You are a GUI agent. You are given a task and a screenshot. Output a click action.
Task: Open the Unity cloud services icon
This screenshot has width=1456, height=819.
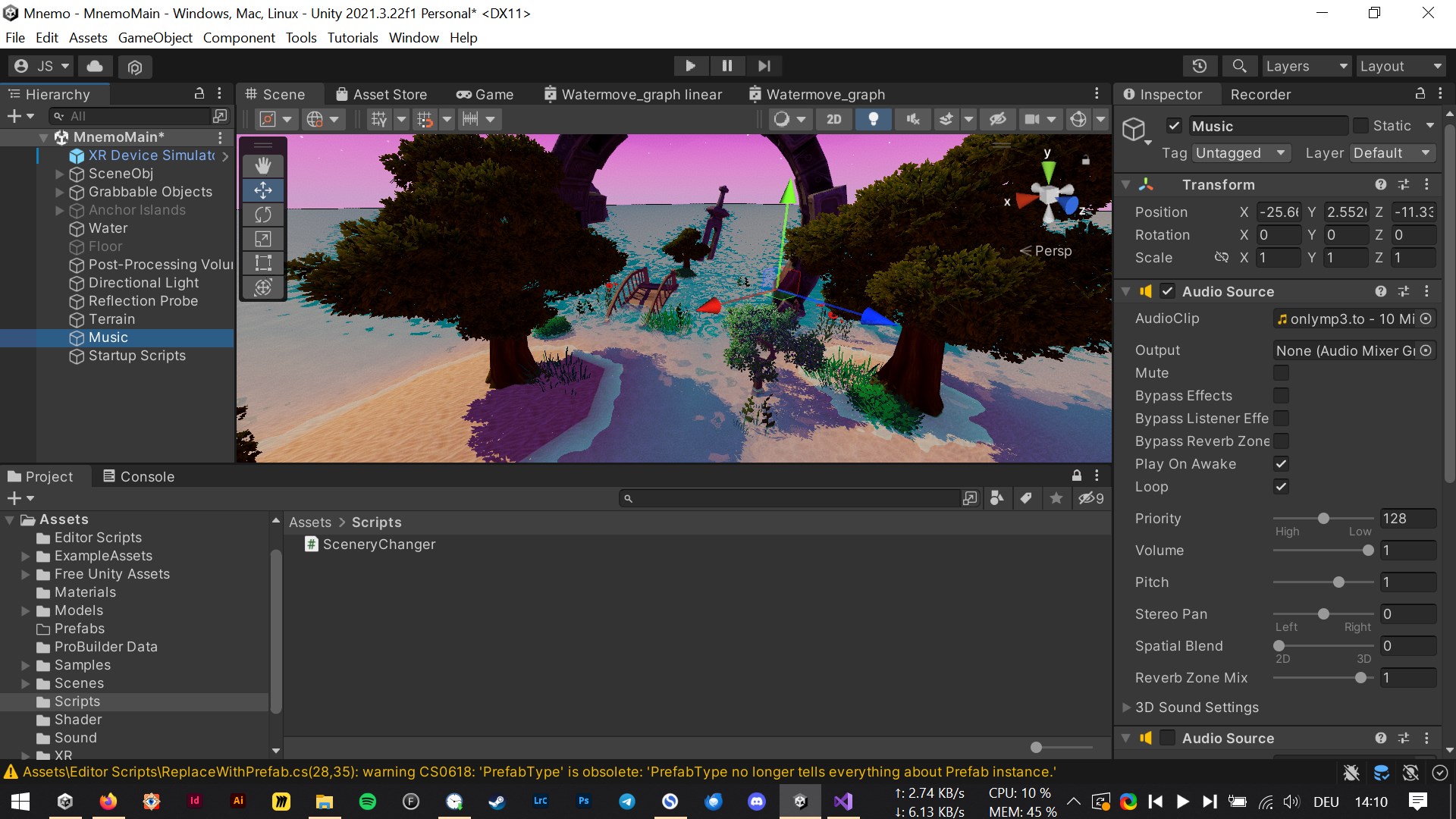coord(95,66)
